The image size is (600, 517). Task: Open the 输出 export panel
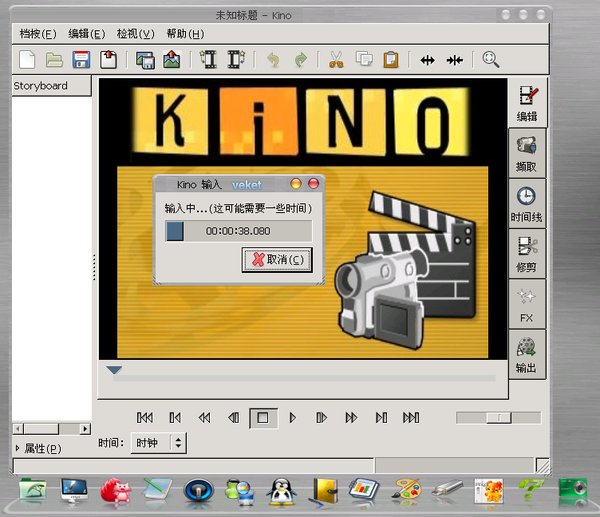tap(526, 355)
